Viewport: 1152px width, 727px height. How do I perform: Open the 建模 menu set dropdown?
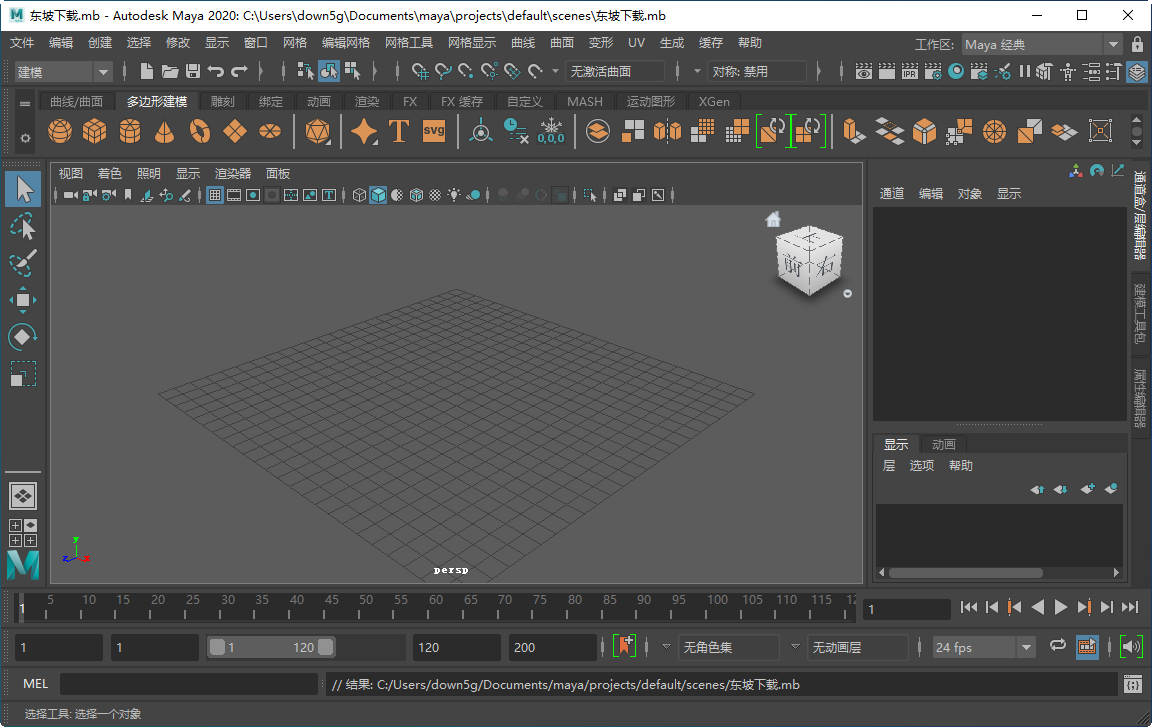(62, 71)
